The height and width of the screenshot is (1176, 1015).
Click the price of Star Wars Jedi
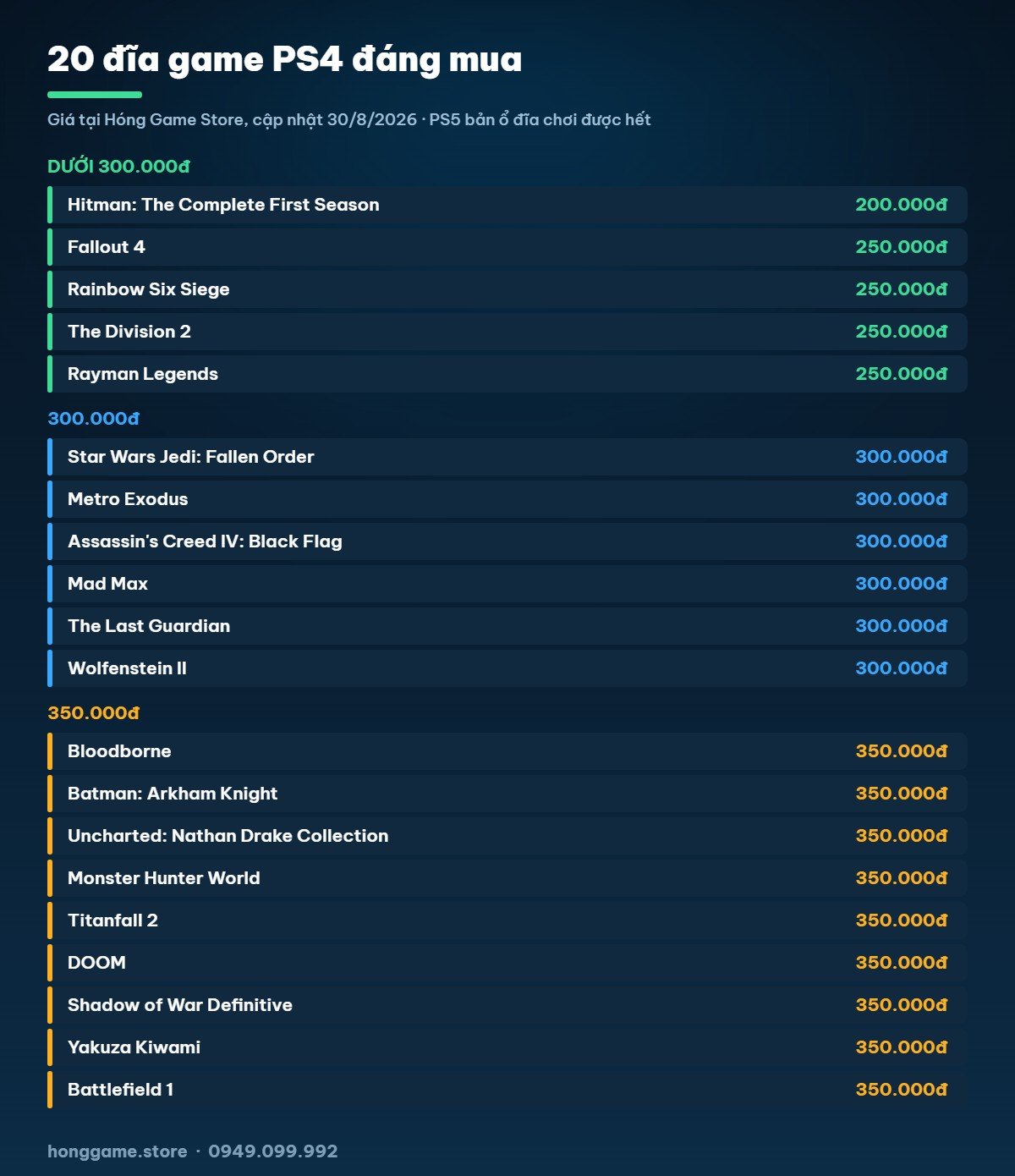(x=901, y=457)
